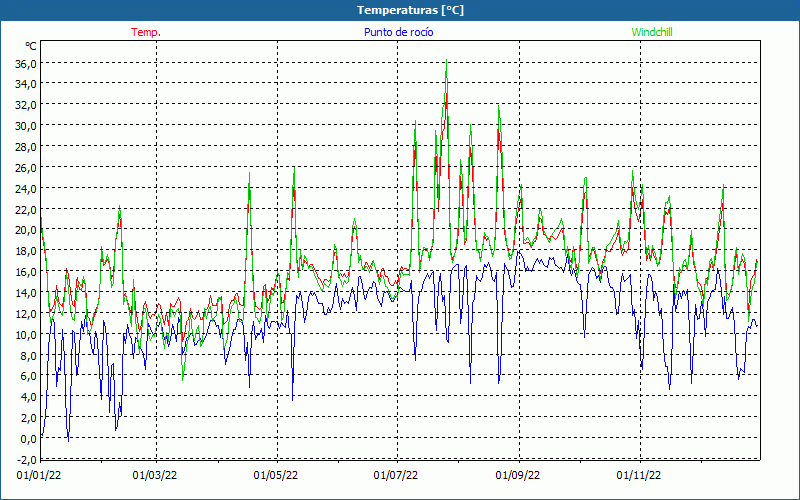
Task: Select the red 'Temp.' legend label
Action: 146,32
